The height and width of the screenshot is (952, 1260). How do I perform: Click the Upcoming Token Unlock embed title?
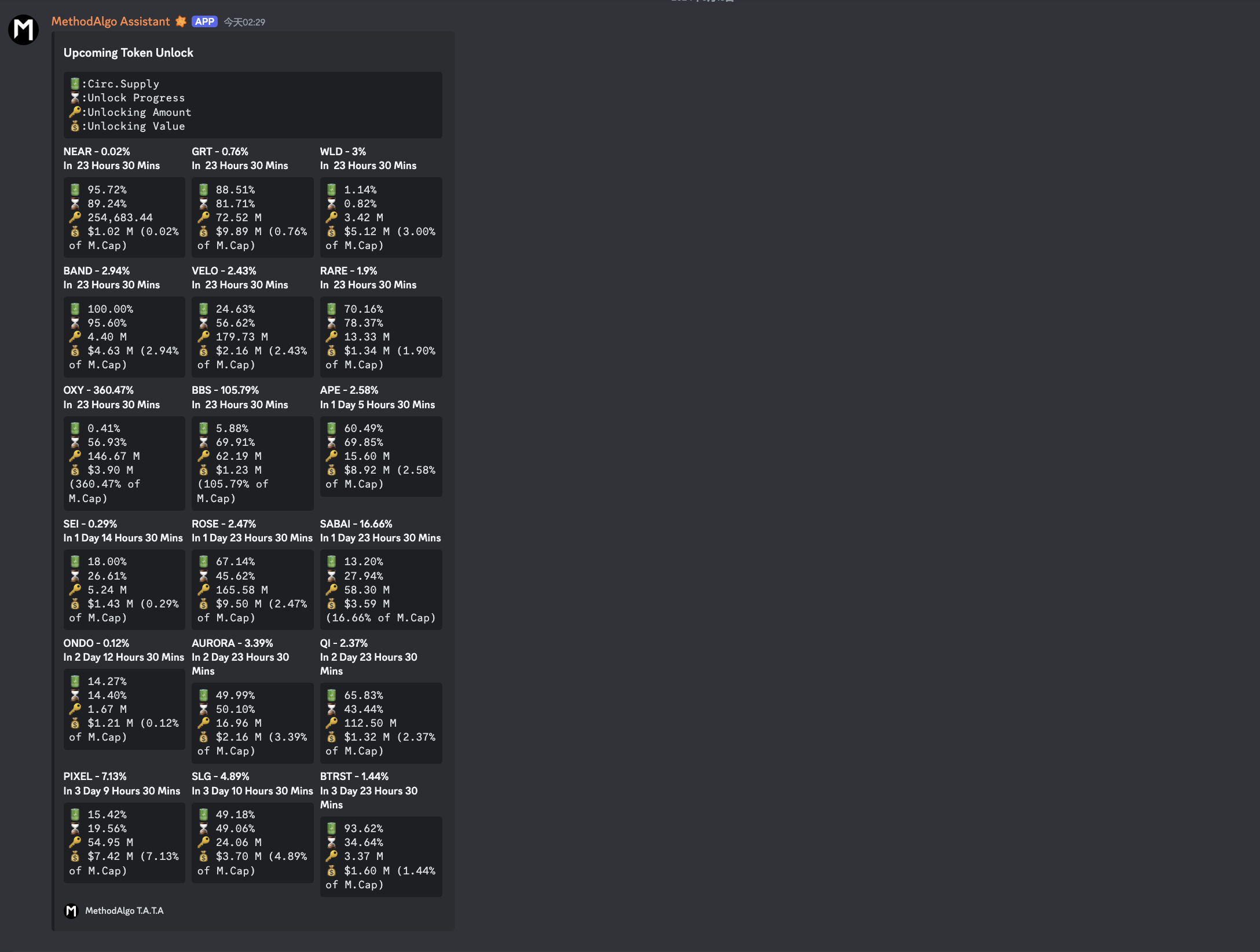(x=128, y=53)
